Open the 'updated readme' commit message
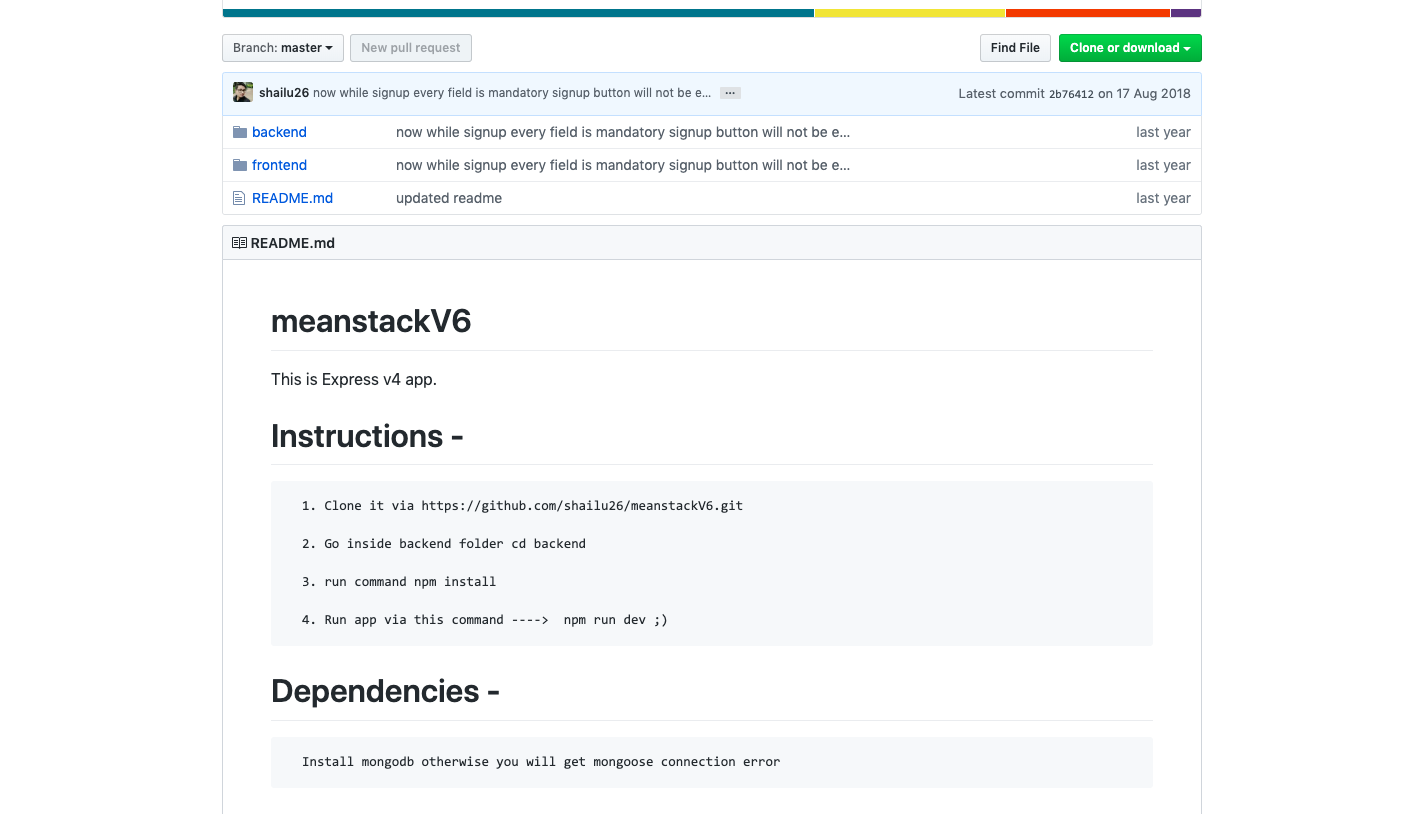 click(449, 198)
